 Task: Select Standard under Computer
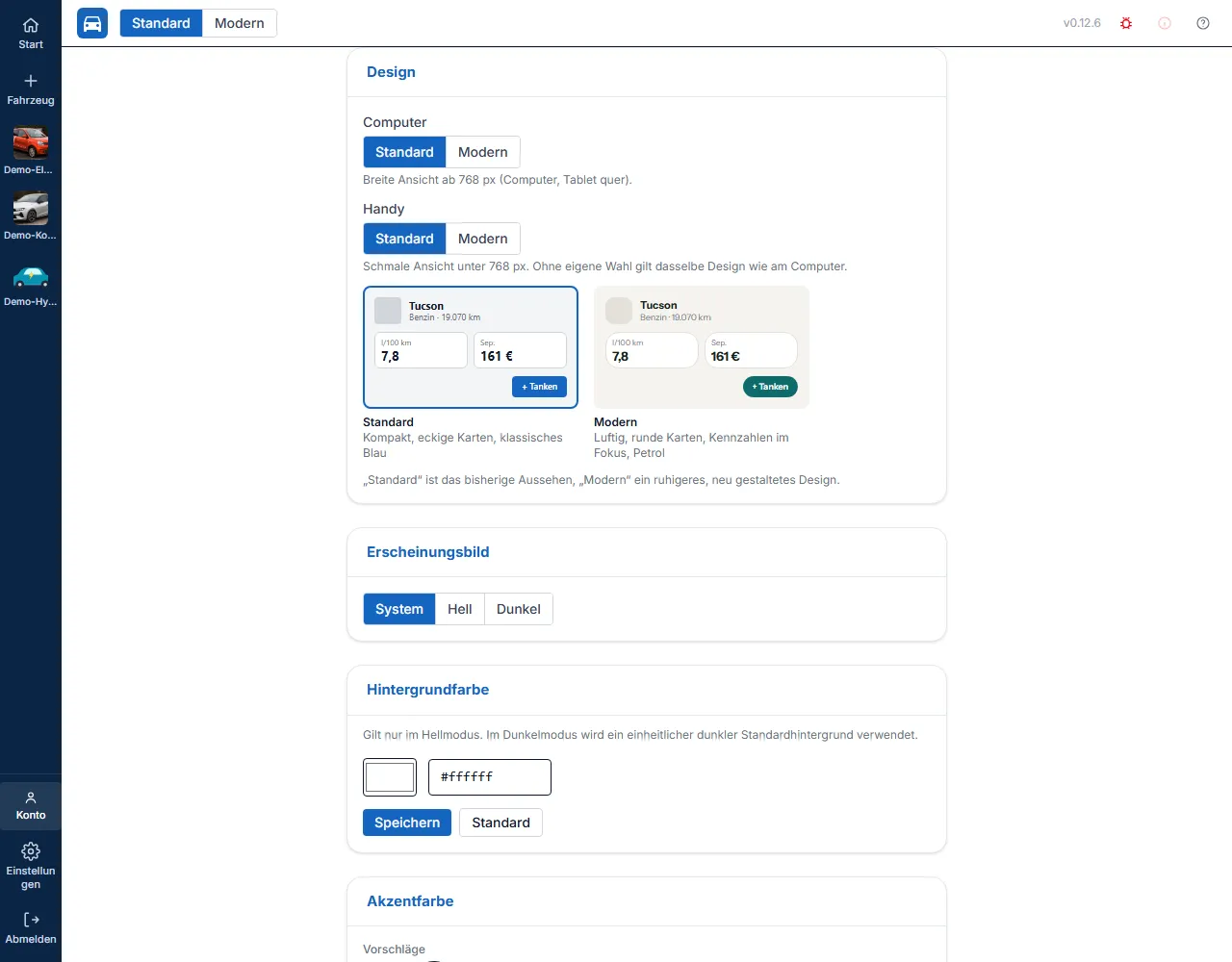(404, 152)
